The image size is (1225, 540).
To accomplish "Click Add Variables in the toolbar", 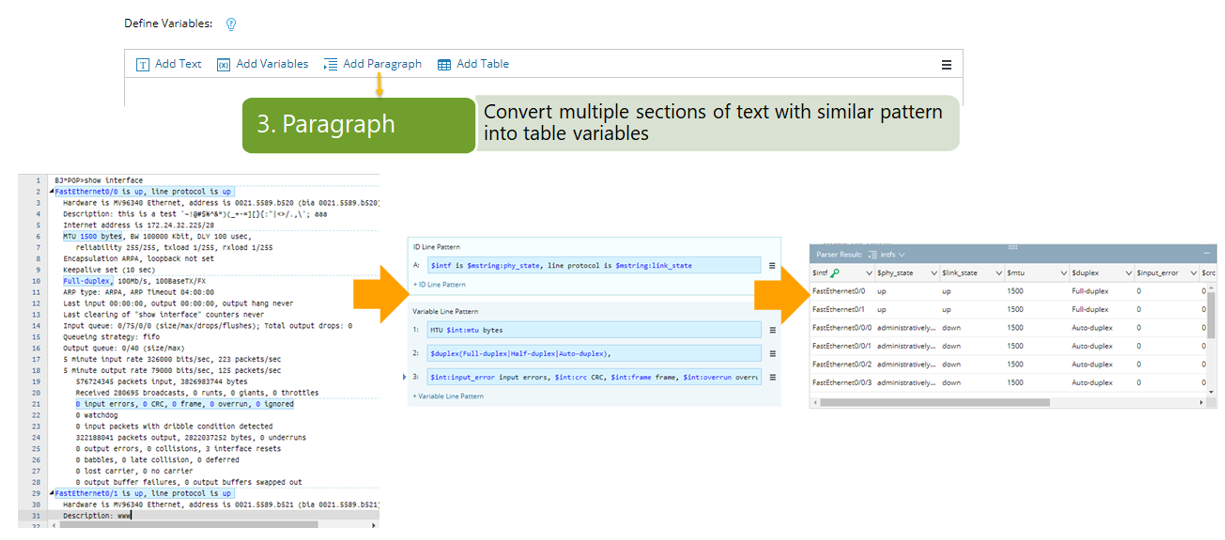I will point(262,64).
